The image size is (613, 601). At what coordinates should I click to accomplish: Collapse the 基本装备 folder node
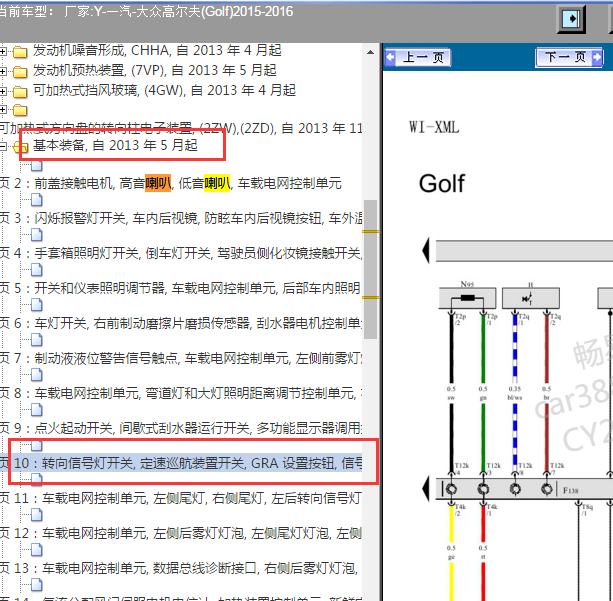(3, 147)
